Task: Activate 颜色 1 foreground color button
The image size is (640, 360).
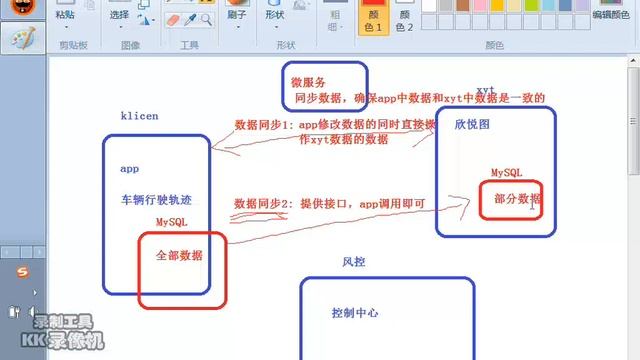Action: point(373,18)
